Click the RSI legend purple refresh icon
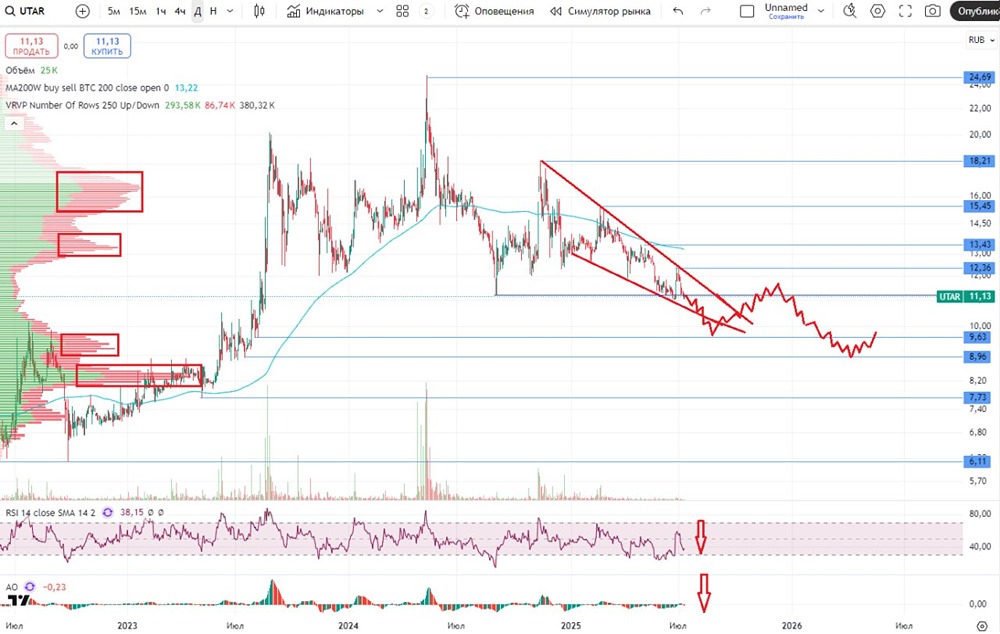 click(x=107, y=512)
